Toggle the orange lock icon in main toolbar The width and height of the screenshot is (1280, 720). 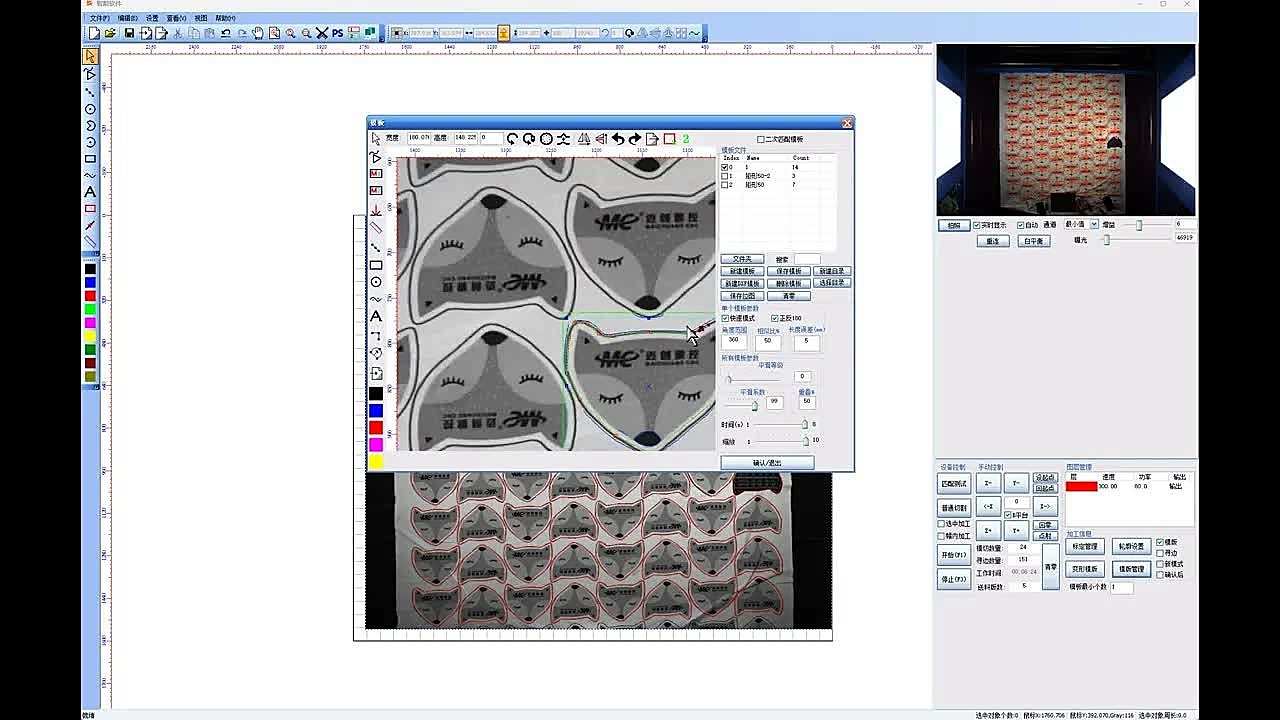[503, 33]
